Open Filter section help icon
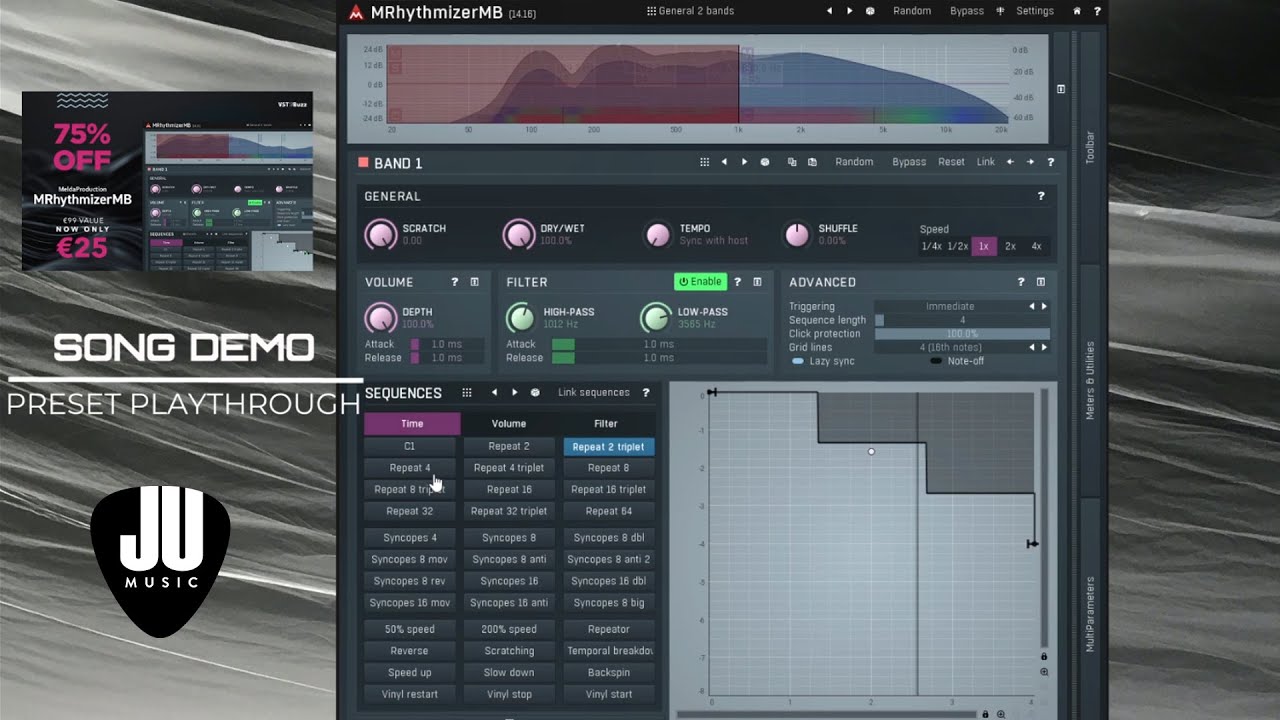1280x720 pixels. 737,282
